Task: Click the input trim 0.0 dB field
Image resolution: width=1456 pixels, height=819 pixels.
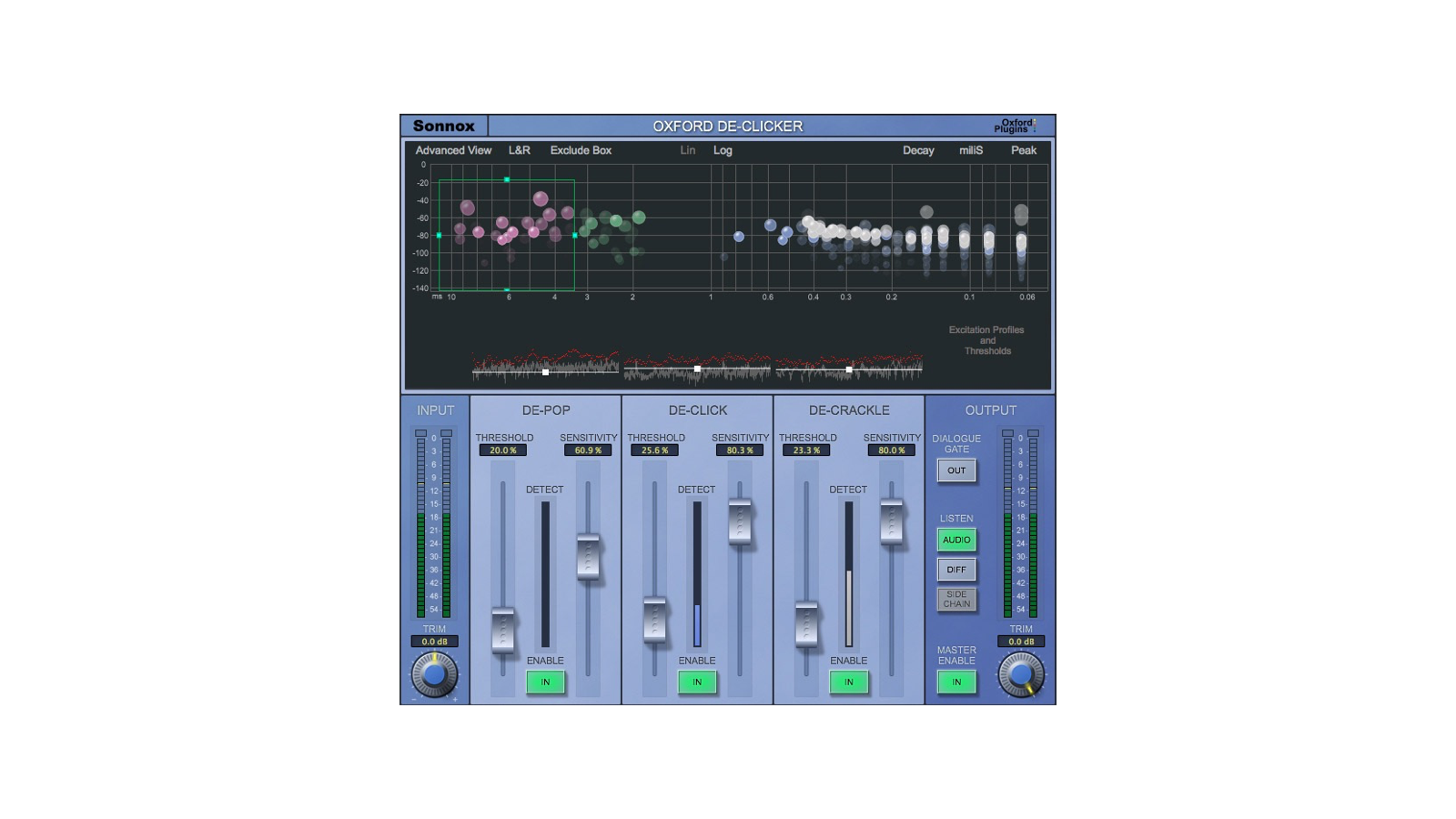Action: point(434,642)
